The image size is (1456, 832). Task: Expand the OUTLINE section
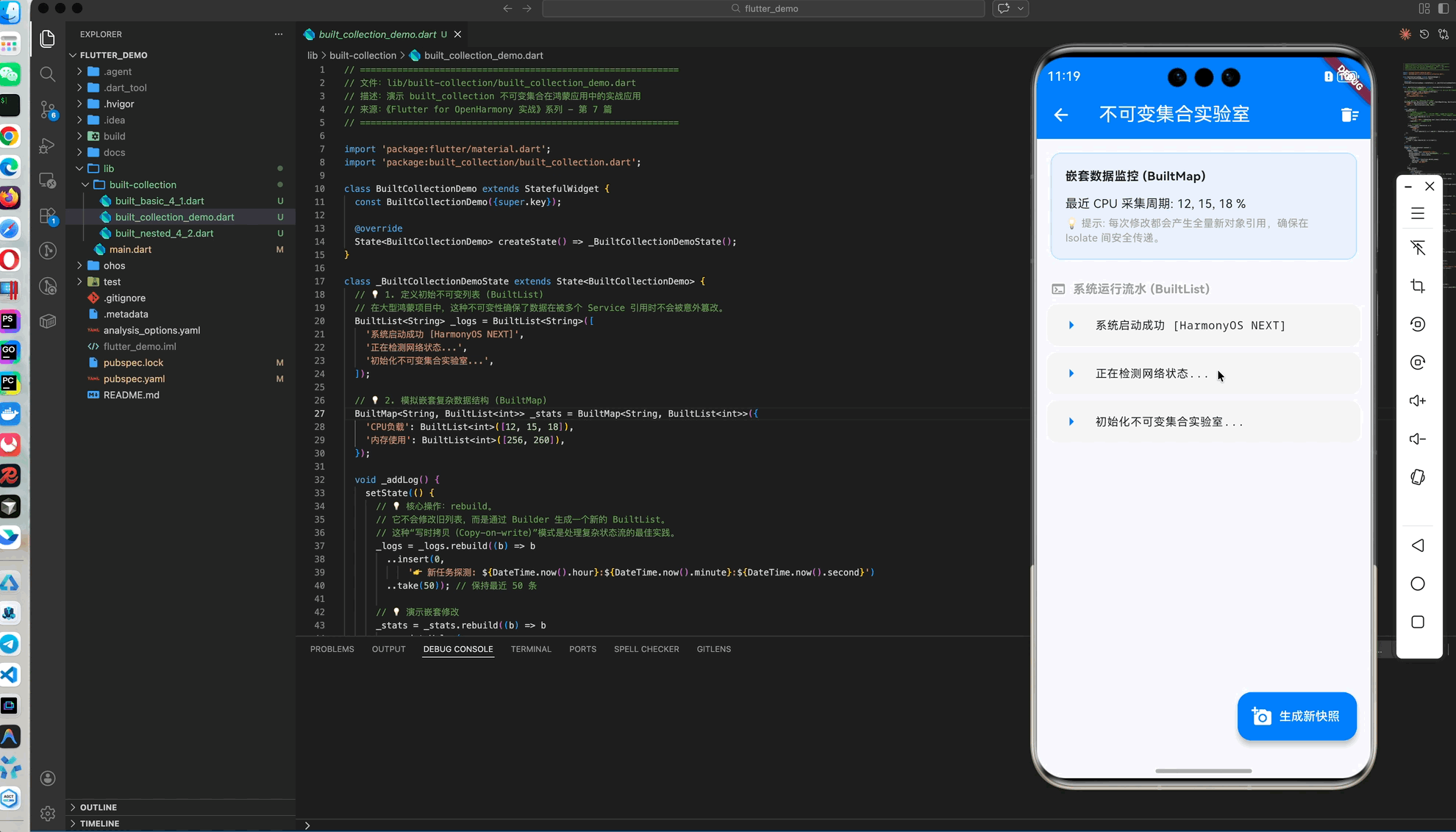point(99,807)
